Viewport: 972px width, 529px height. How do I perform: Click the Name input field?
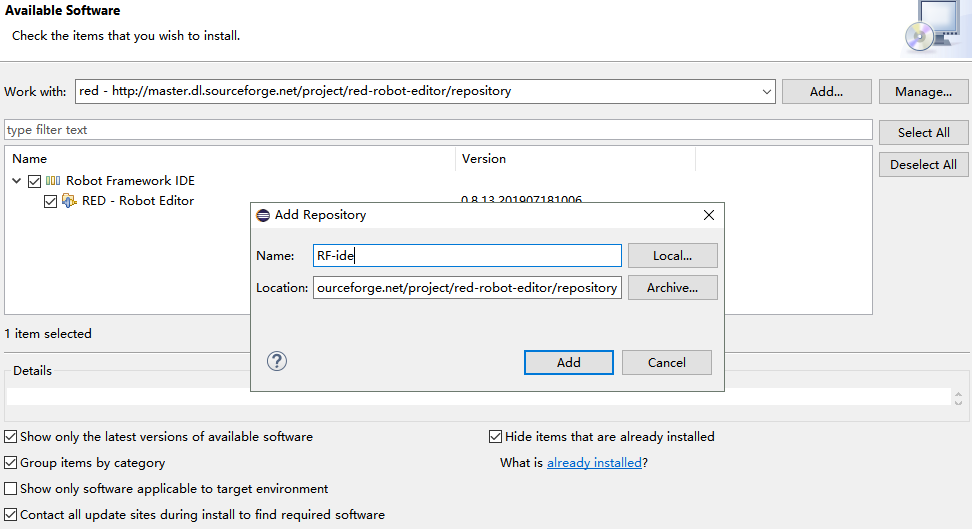pyautogui.click(x=467, y=256)
